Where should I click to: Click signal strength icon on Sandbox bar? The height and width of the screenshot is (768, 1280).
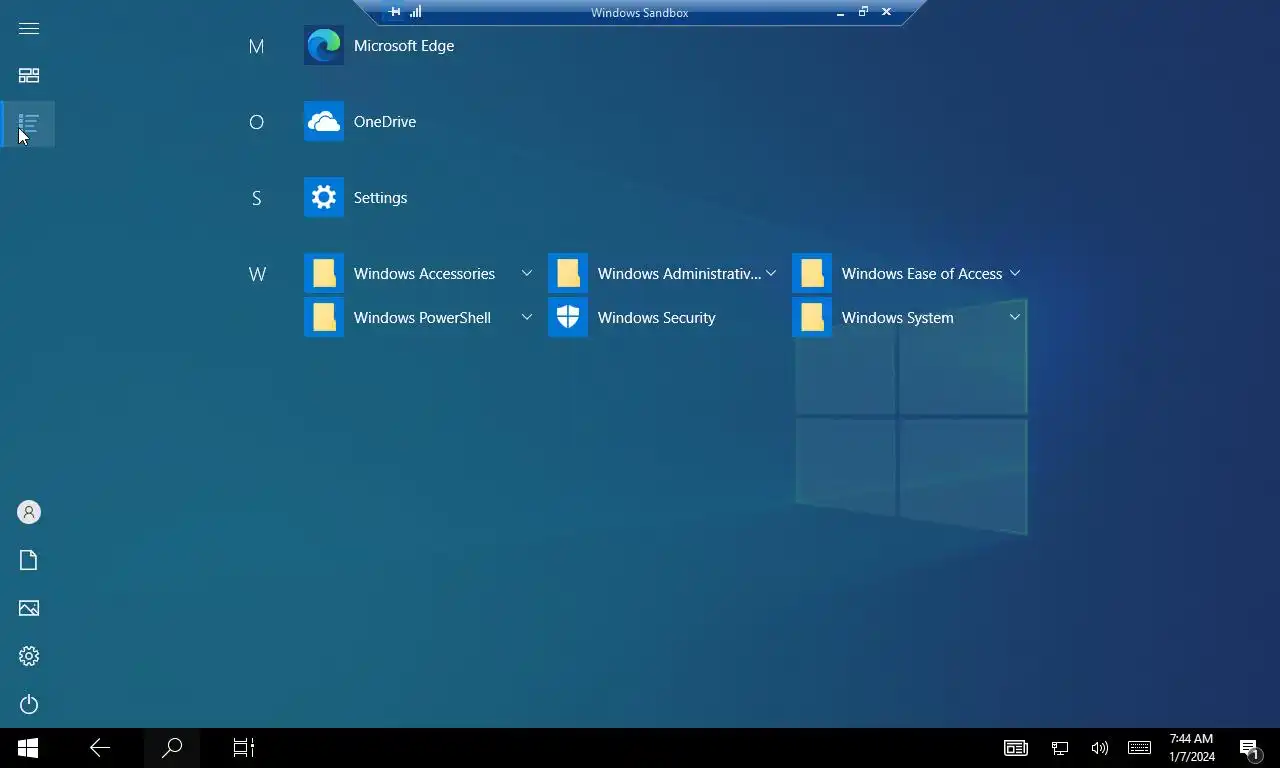pos(416,12)
